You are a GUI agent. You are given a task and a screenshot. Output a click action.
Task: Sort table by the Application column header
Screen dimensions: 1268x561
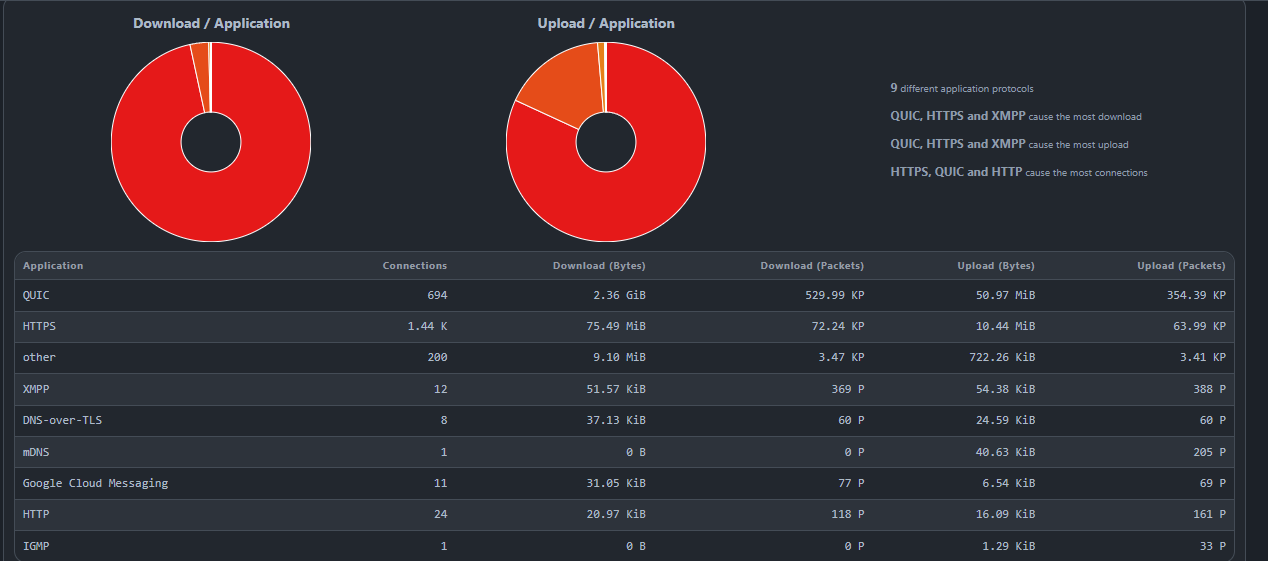coord(53,266)
